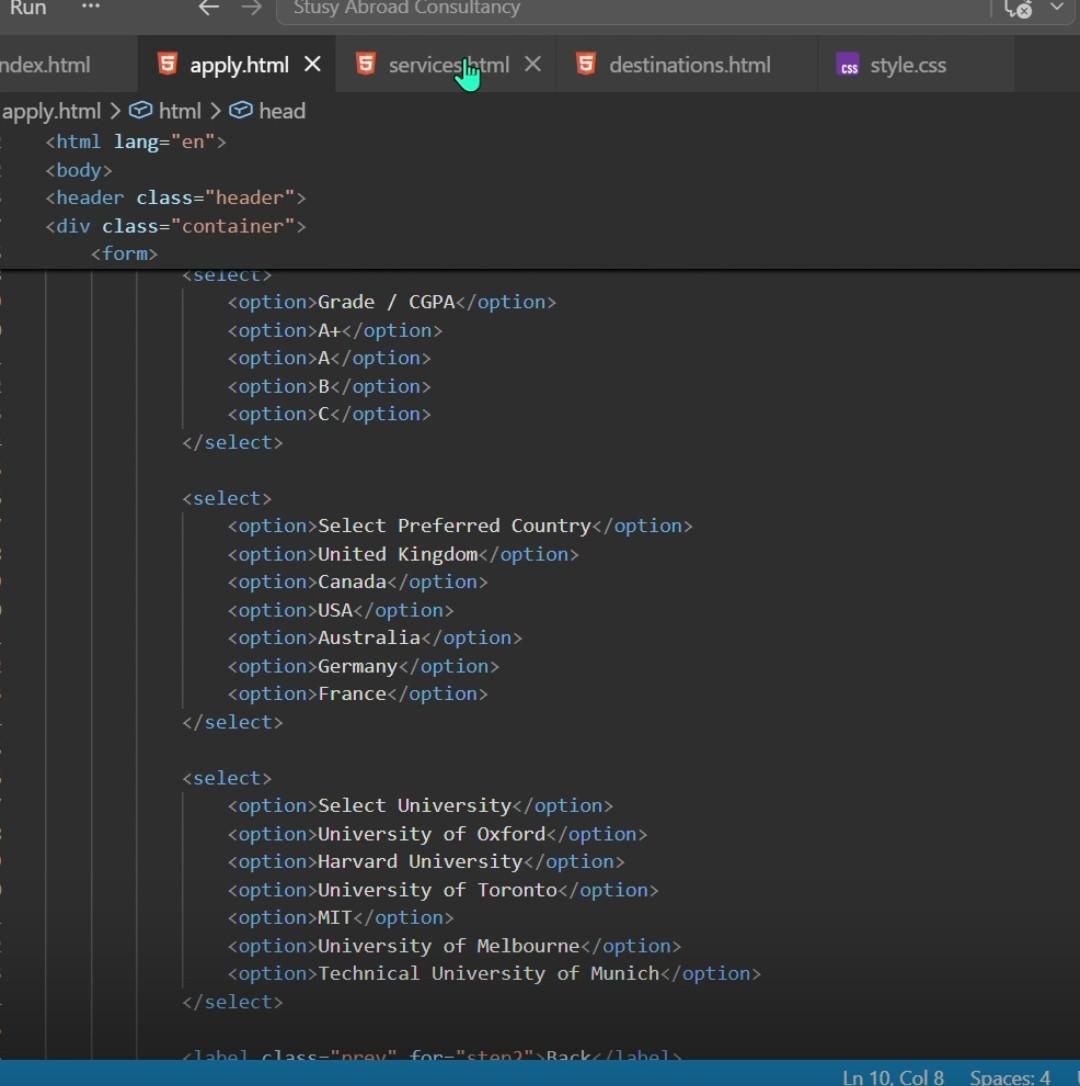
Task: Click the option C code line
Action: 329,414
